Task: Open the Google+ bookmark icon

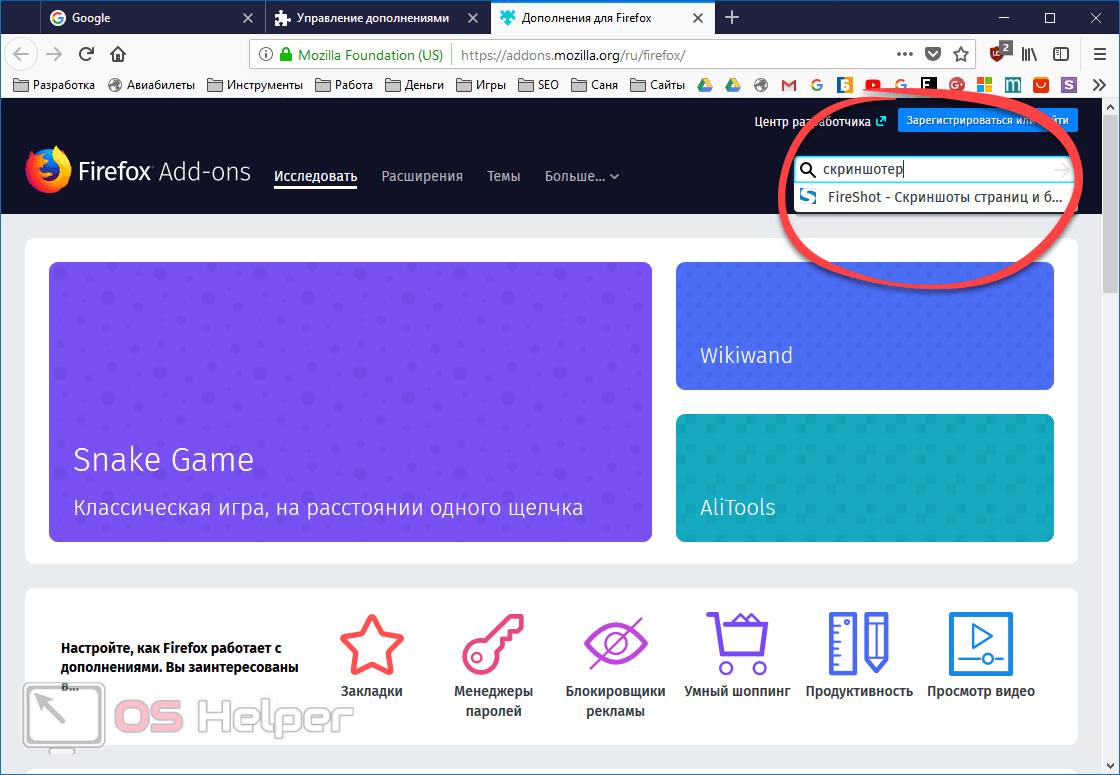Action: point(956,85)
